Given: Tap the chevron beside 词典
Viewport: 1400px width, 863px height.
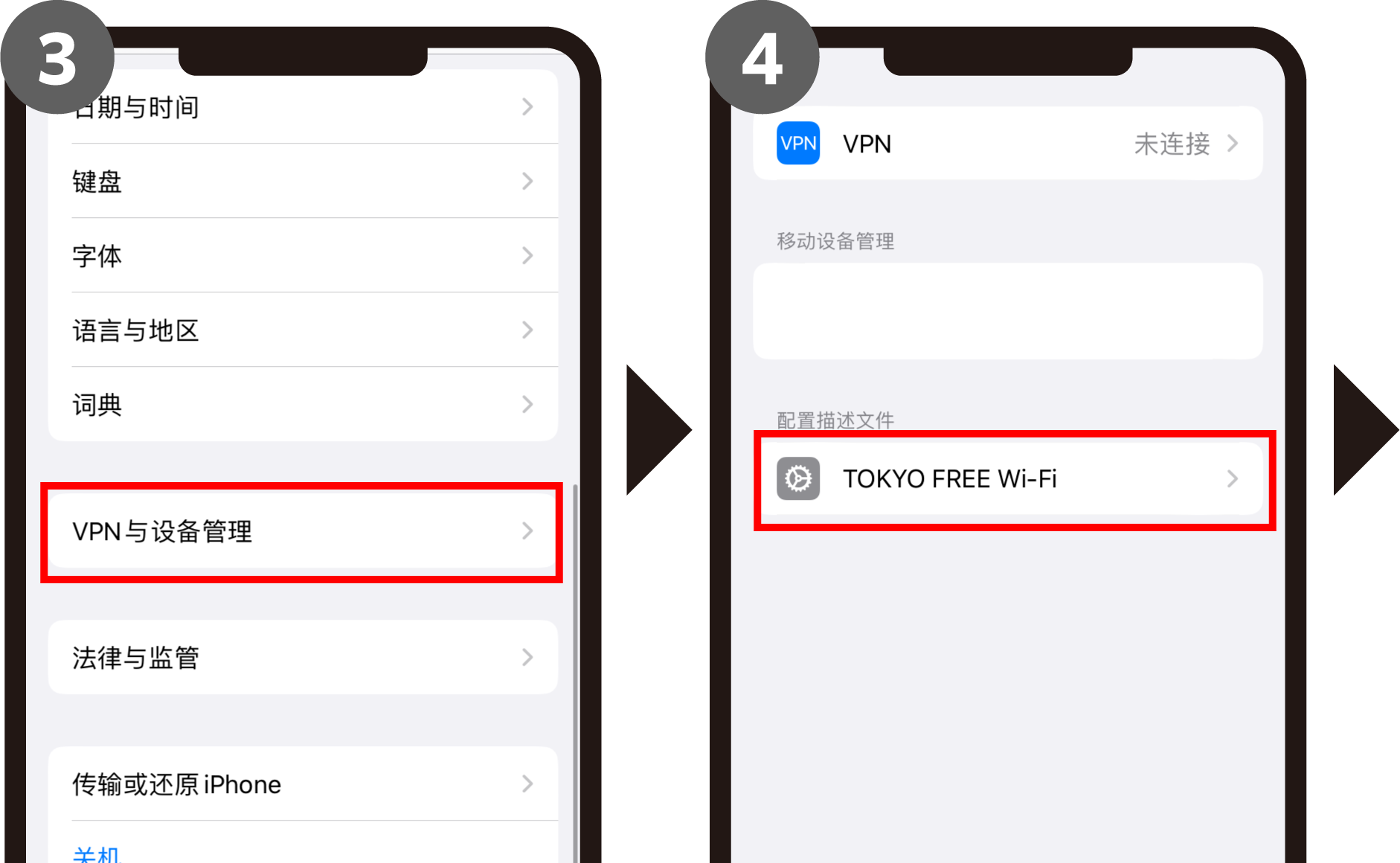Looking at the screenshot, I should [x=527, y=404].
